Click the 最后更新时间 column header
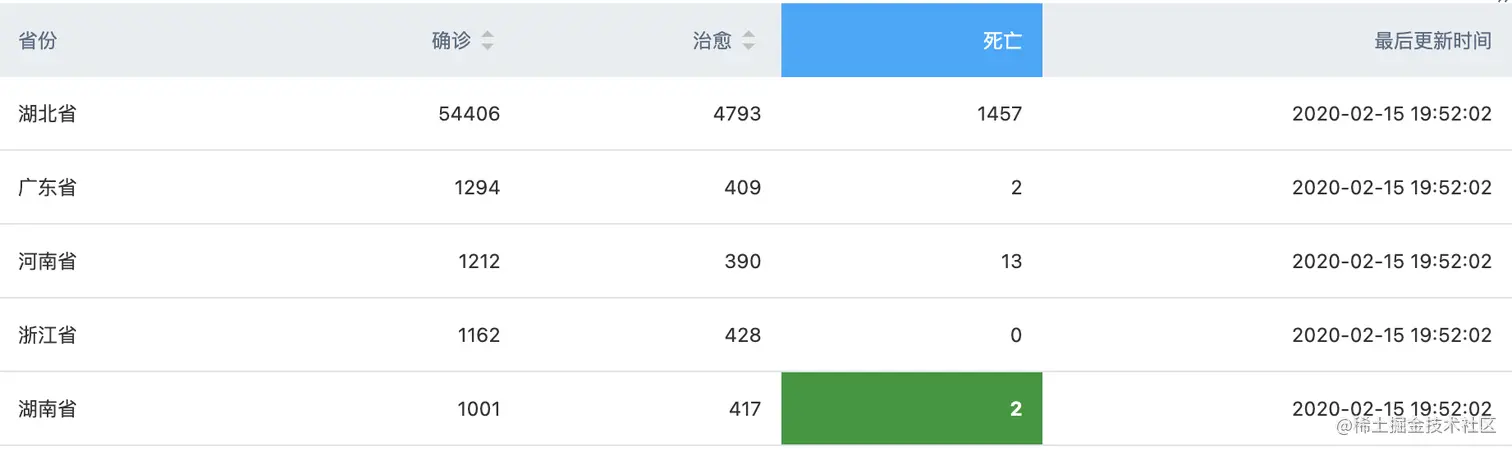1512x451 pixels. click(x=1277, y=40)
